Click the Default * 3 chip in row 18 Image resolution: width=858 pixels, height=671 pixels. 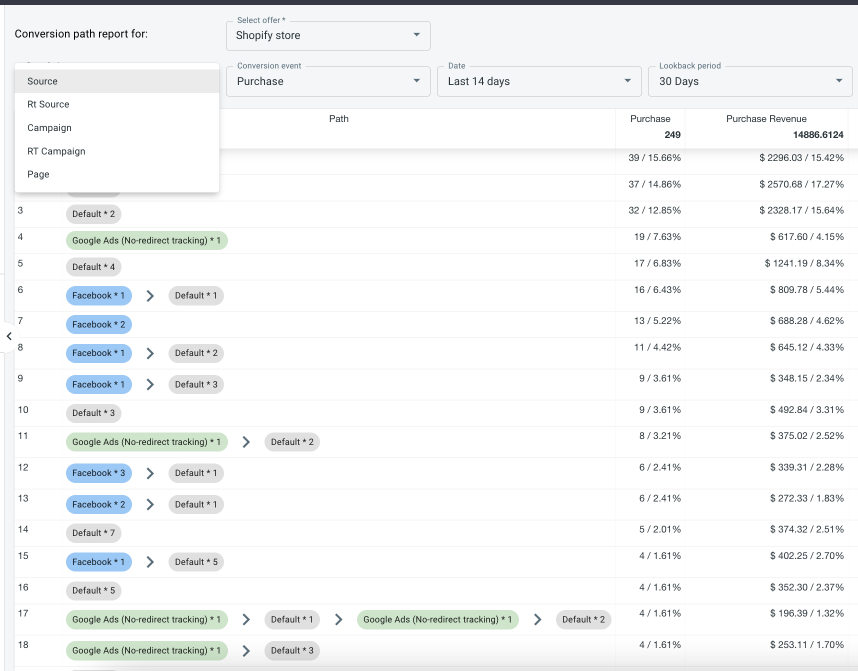292,651
